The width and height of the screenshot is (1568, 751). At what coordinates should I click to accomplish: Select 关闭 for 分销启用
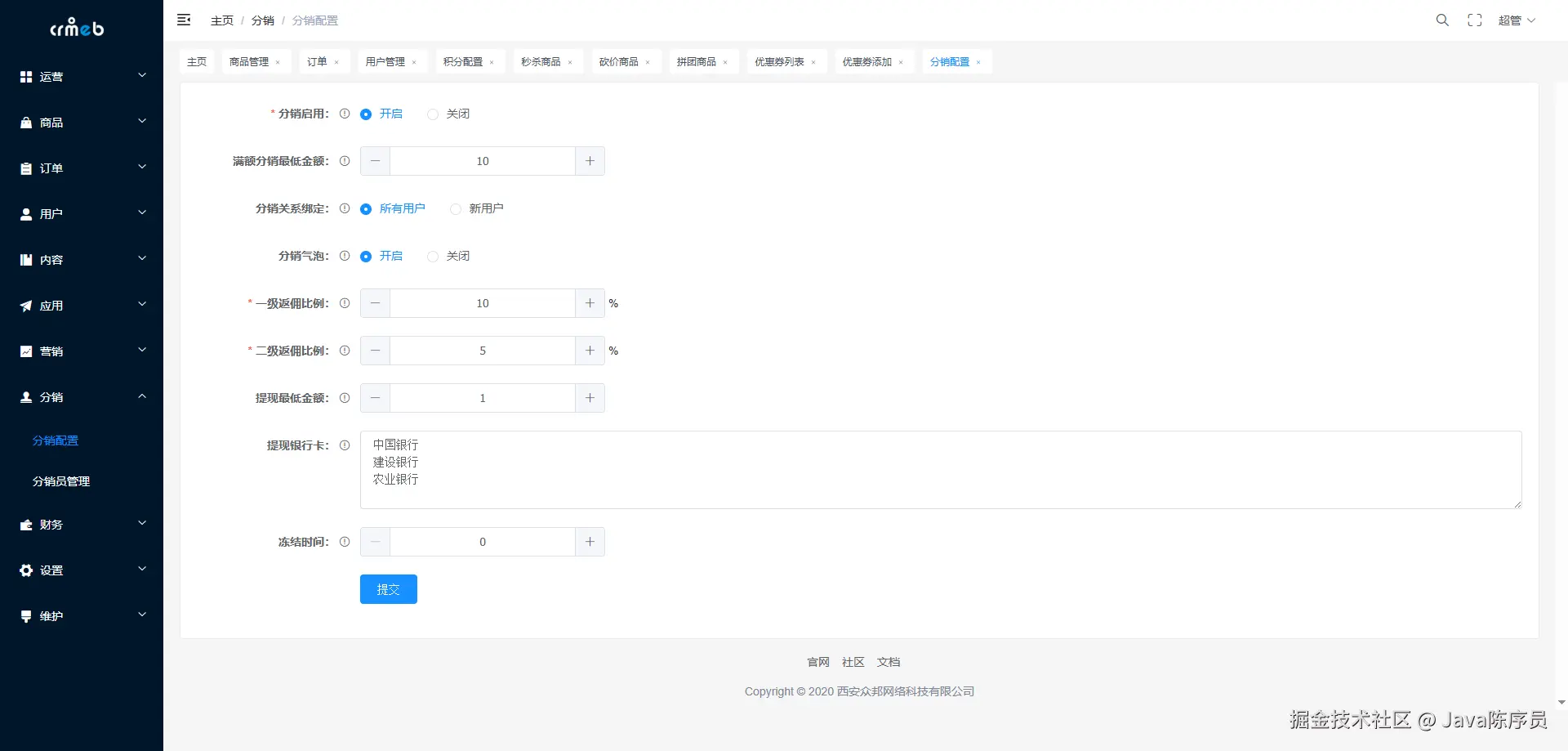(x=448, y=114)
